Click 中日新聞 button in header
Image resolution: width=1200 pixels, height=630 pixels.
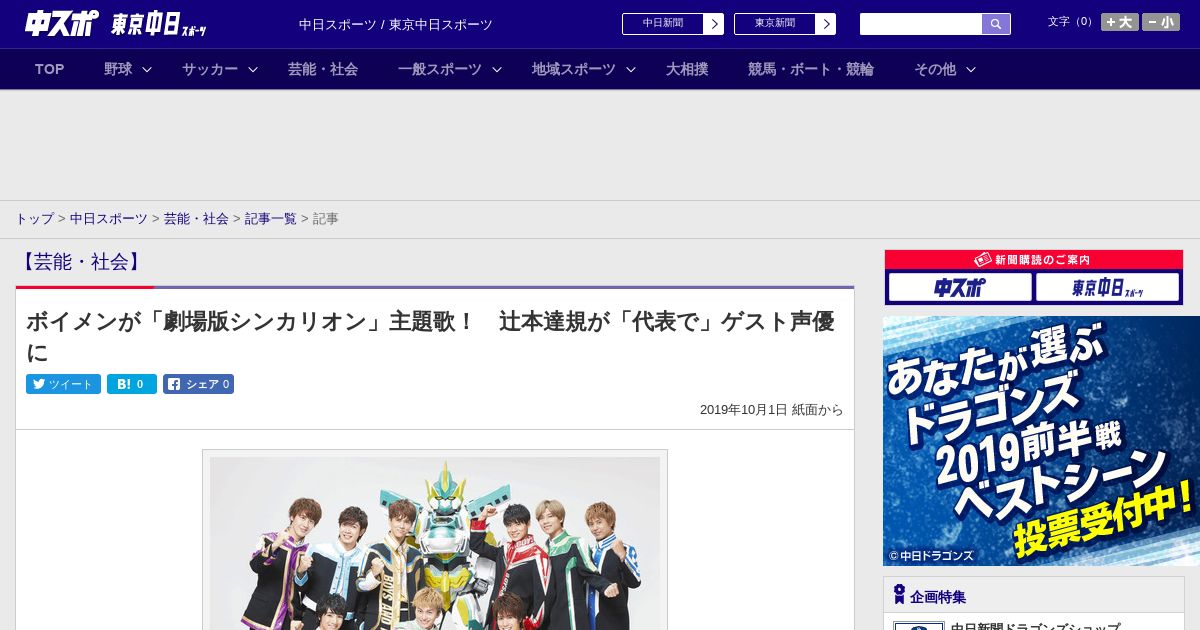(663, 24)
